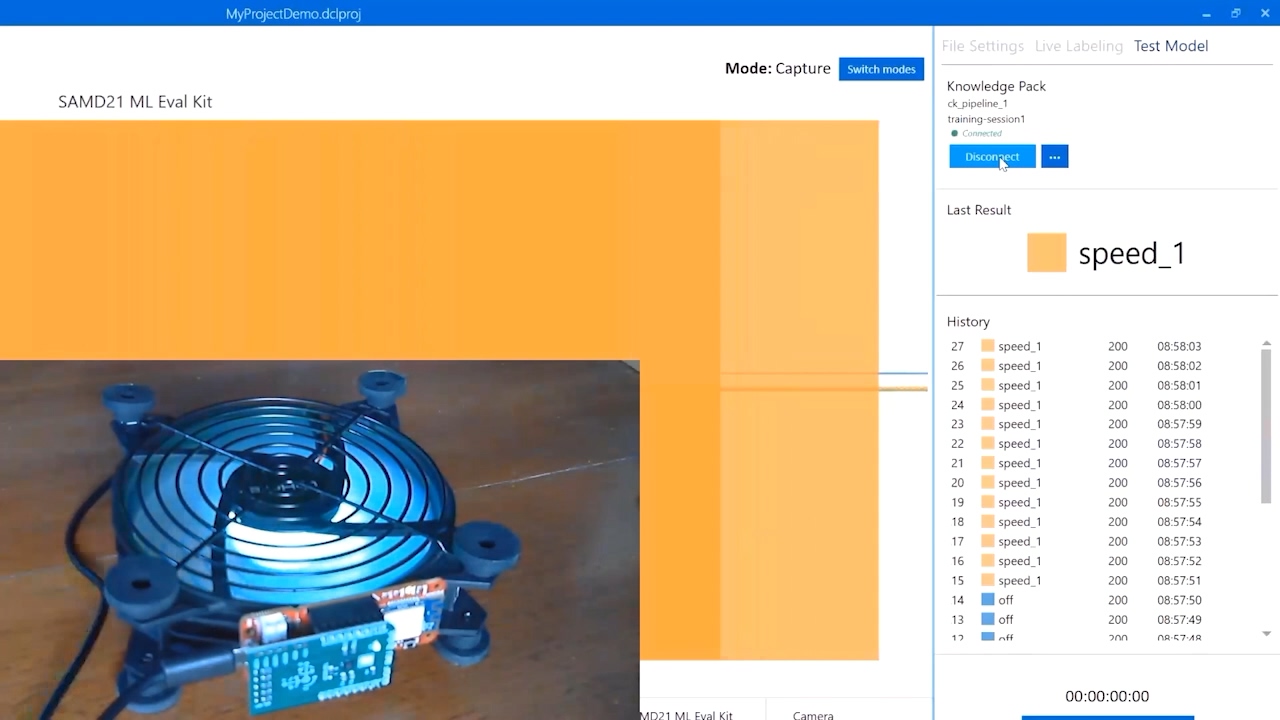Restore down the application window
This screenshot has height=720, width=1280.
[x=1235, y=13]
